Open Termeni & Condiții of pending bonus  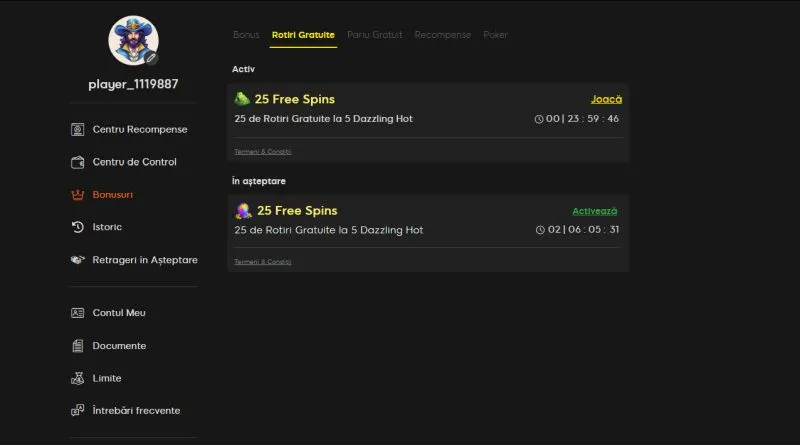pos(263,262)
